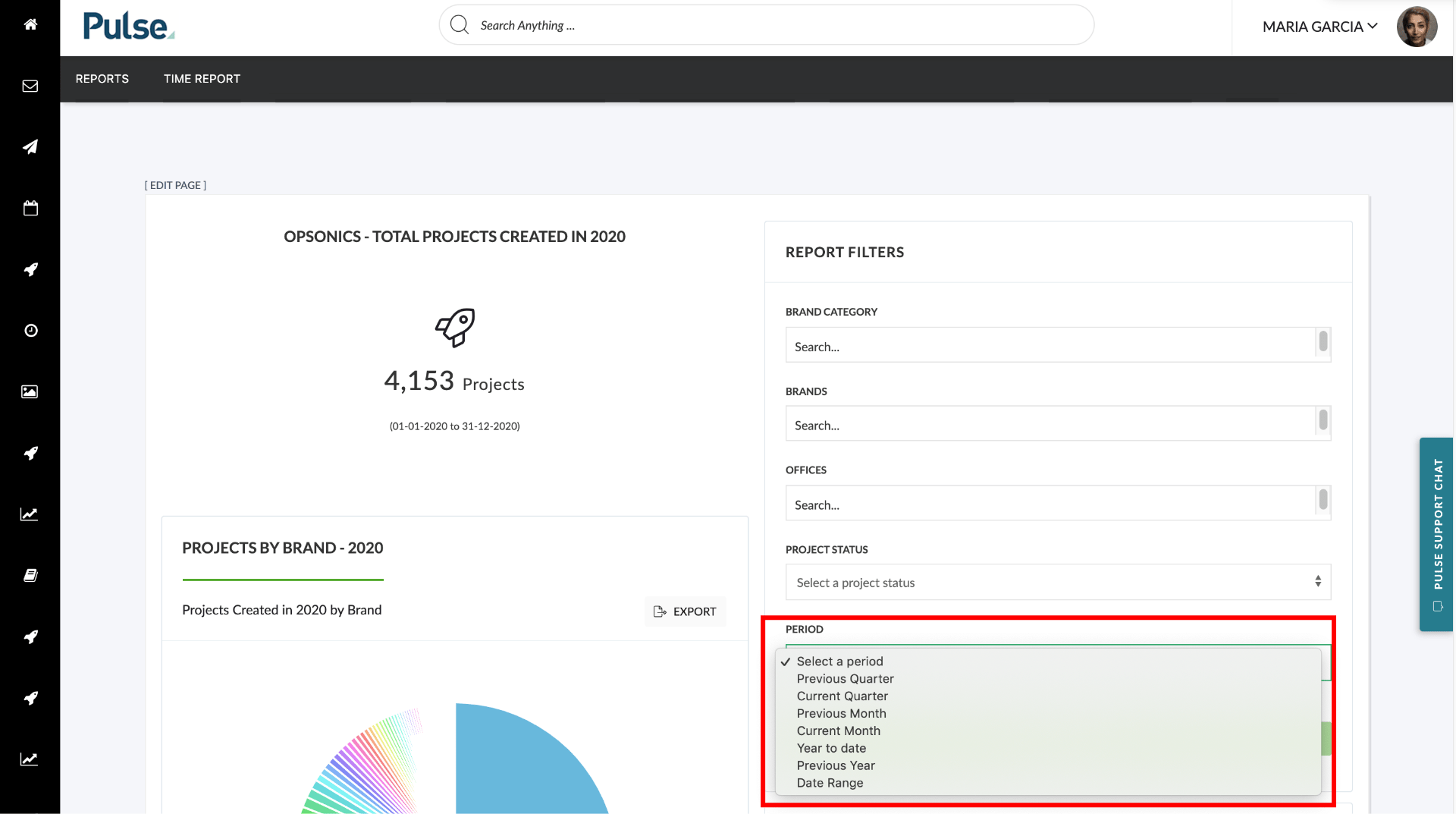Click the paper plane sidebar icon
Screen dimensions: 1456x814
pyautogui.click(x=30, y=147)
